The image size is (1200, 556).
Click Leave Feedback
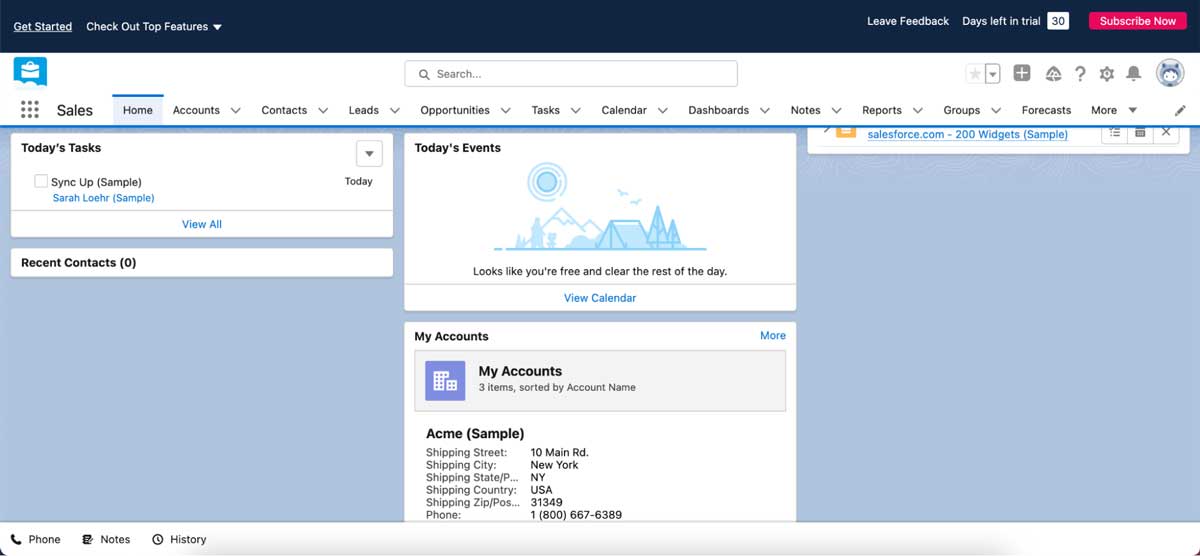(x=908, y=21)
